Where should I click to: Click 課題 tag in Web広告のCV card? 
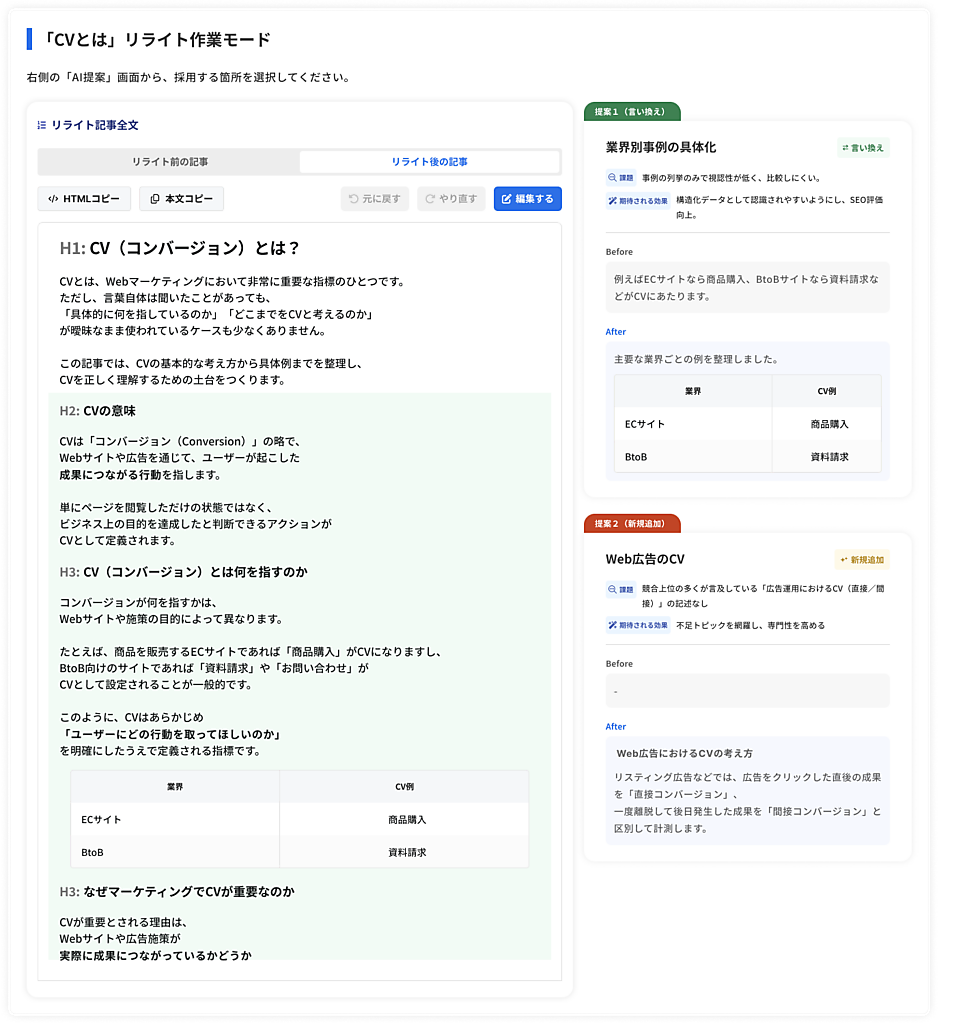pyautogui.click(x=621, y=589)
